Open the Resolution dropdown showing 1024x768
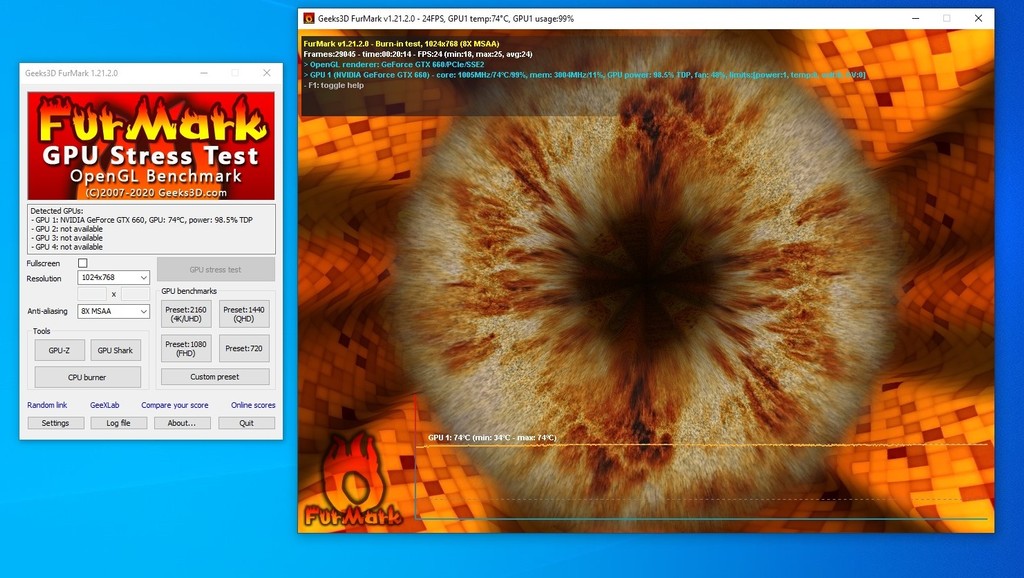 [x=114, y=278]
